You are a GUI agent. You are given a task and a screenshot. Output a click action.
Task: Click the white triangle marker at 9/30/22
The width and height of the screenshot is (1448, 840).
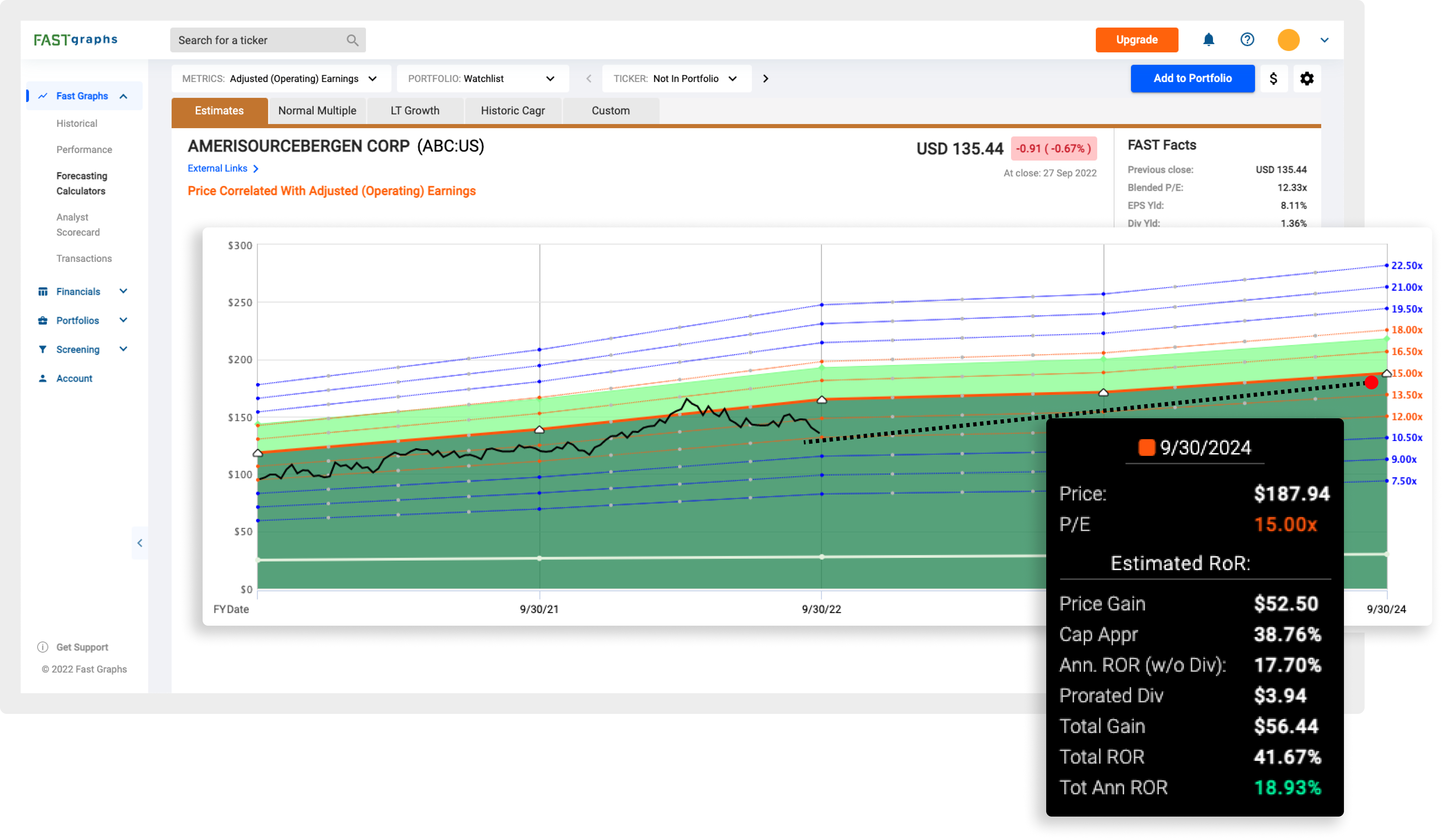[822, 400]
